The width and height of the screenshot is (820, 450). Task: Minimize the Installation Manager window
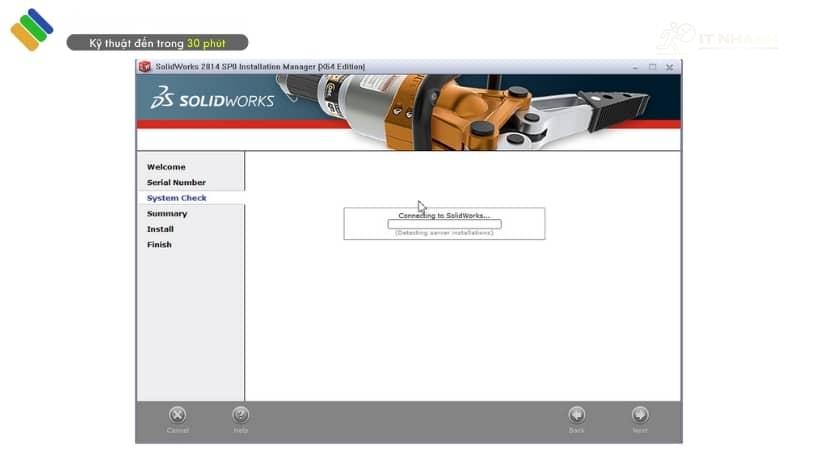click(635, 67)
